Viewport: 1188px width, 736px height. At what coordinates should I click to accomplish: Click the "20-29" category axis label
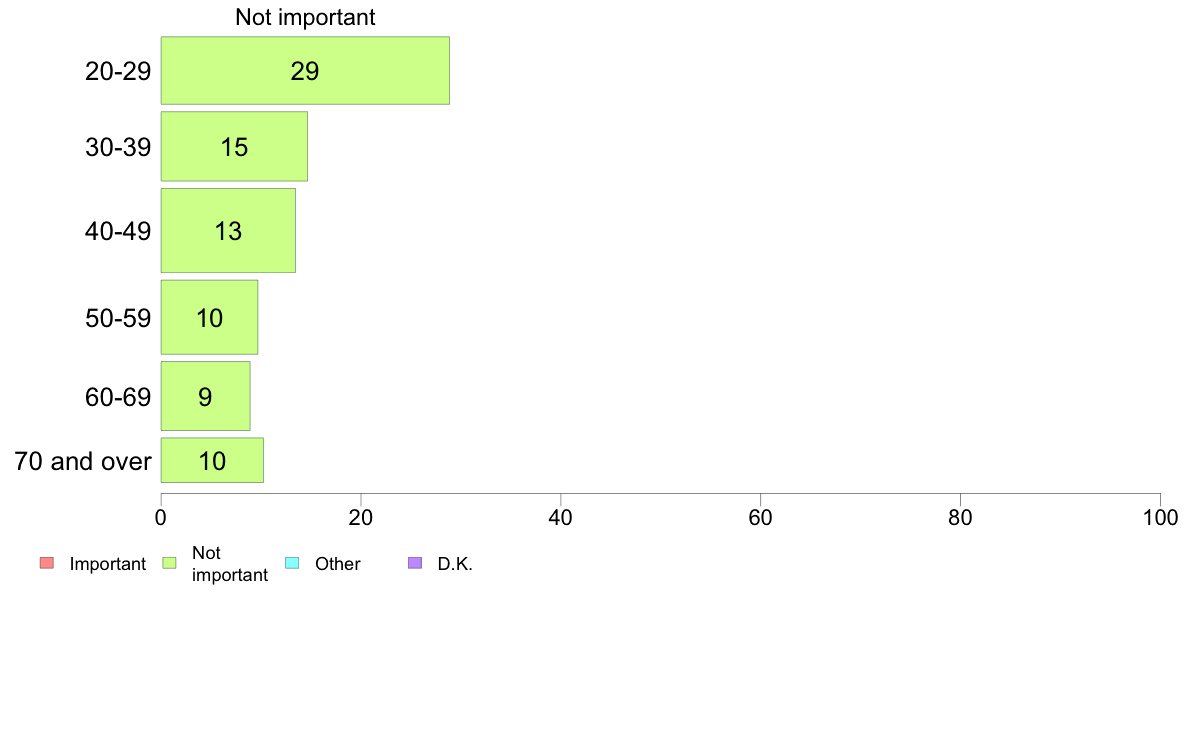tap(118, 71)
